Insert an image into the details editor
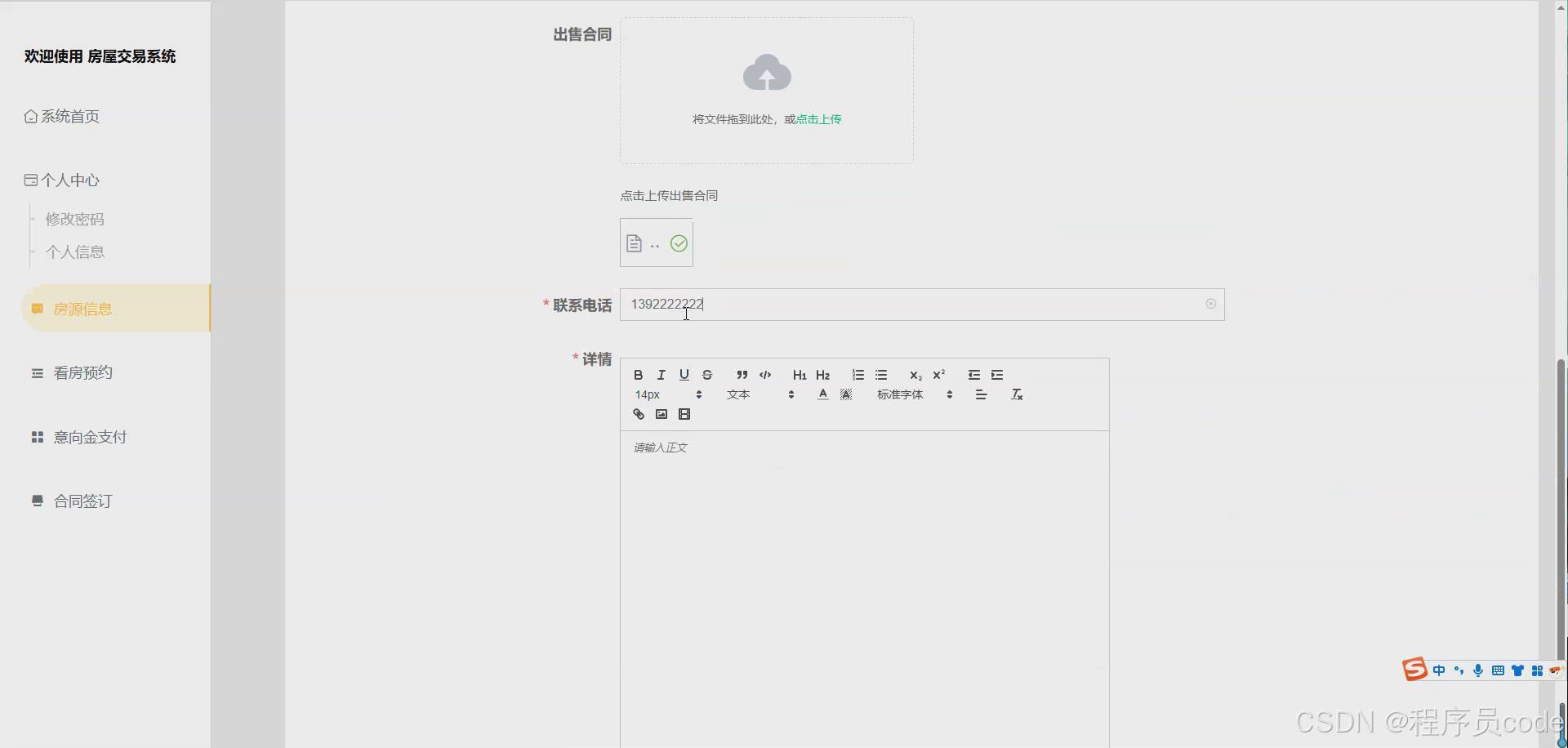The height and width of the screenshot is (748, 1568). click(661, 414)
